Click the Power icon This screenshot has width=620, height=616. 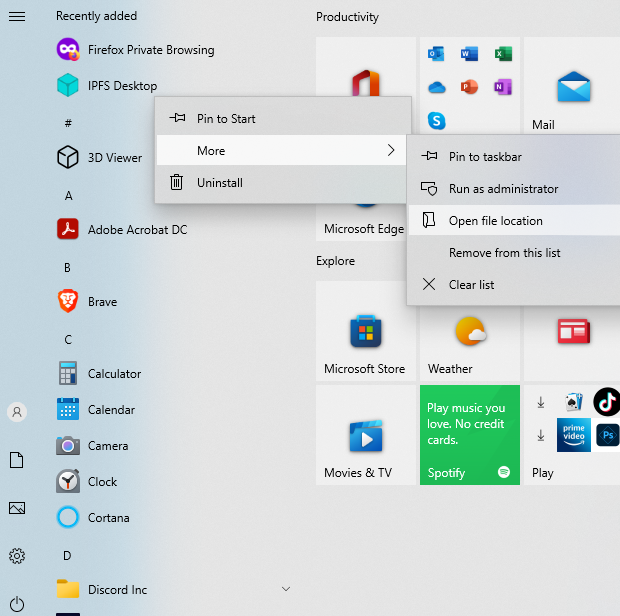point(17,605)
